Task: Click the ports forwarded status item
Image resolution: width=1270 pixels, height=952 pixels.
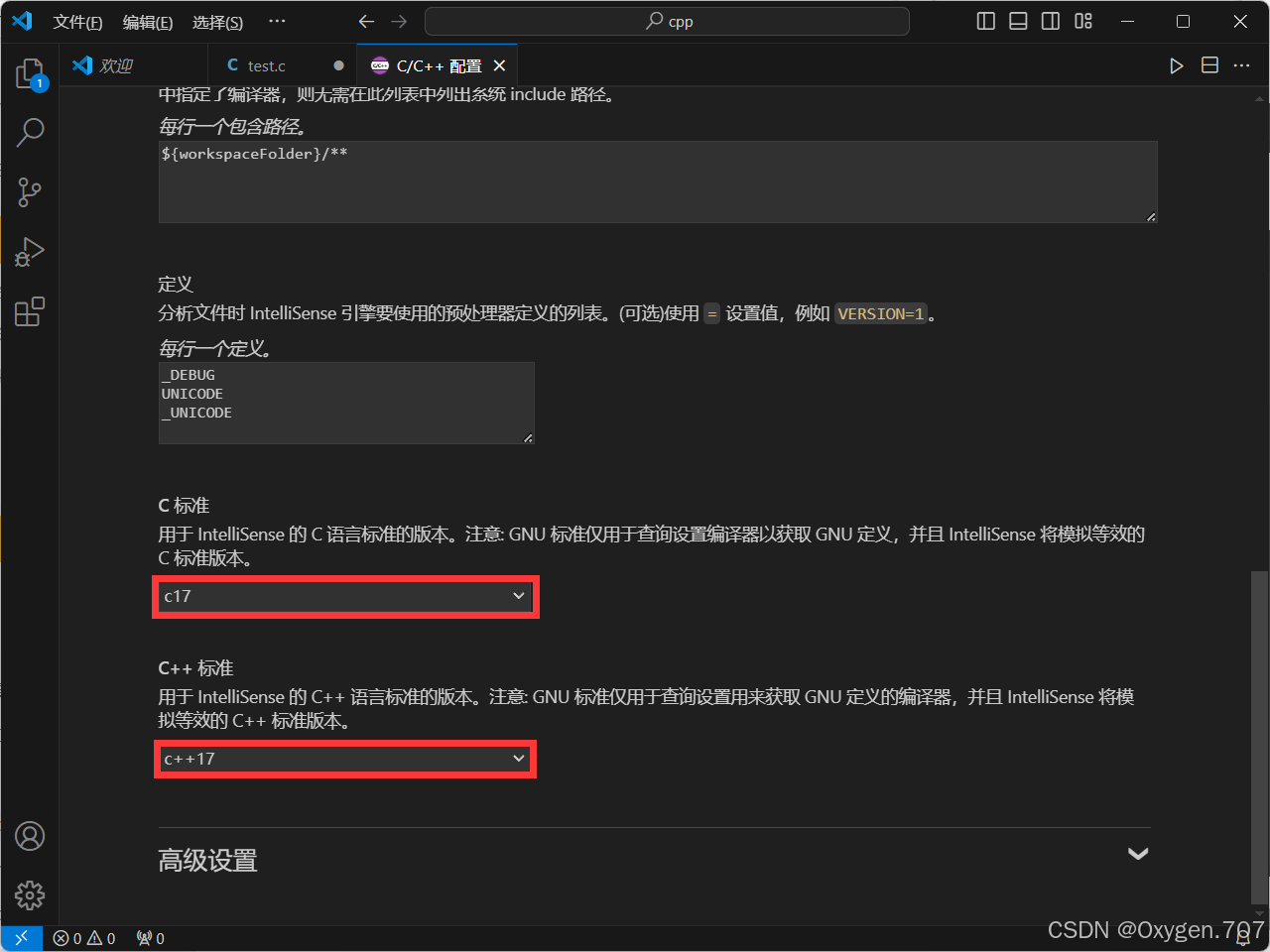Action: [151, 938]
